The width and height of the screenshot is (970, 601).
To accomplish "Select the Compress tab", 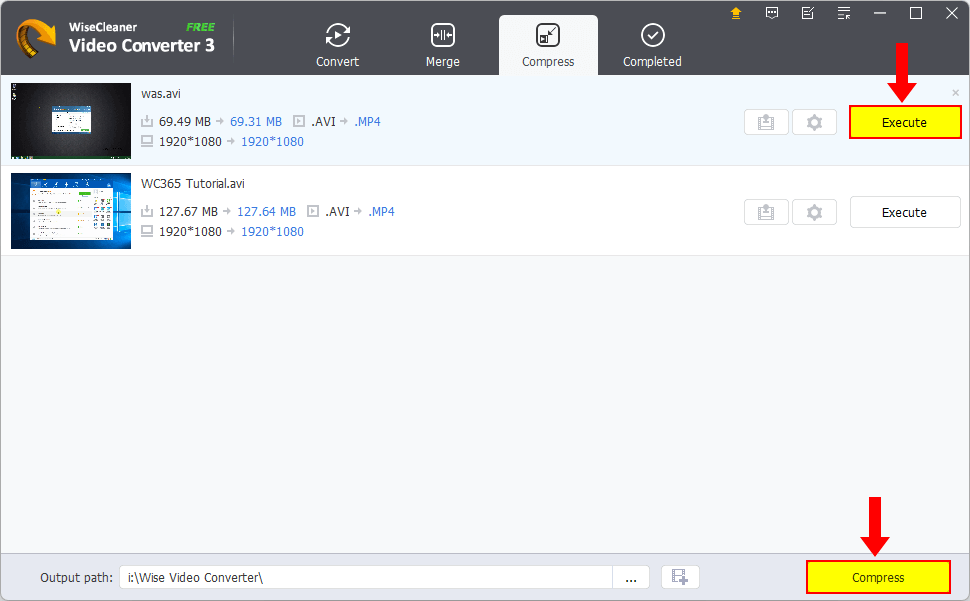I will [548, 46].
